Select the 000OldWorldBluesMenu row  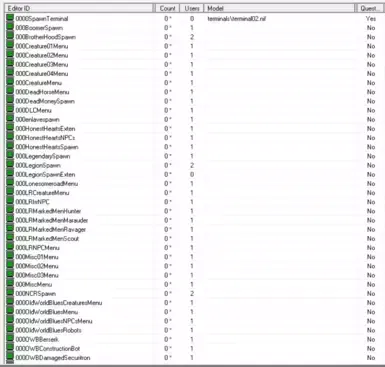click(x=47, y=312)
